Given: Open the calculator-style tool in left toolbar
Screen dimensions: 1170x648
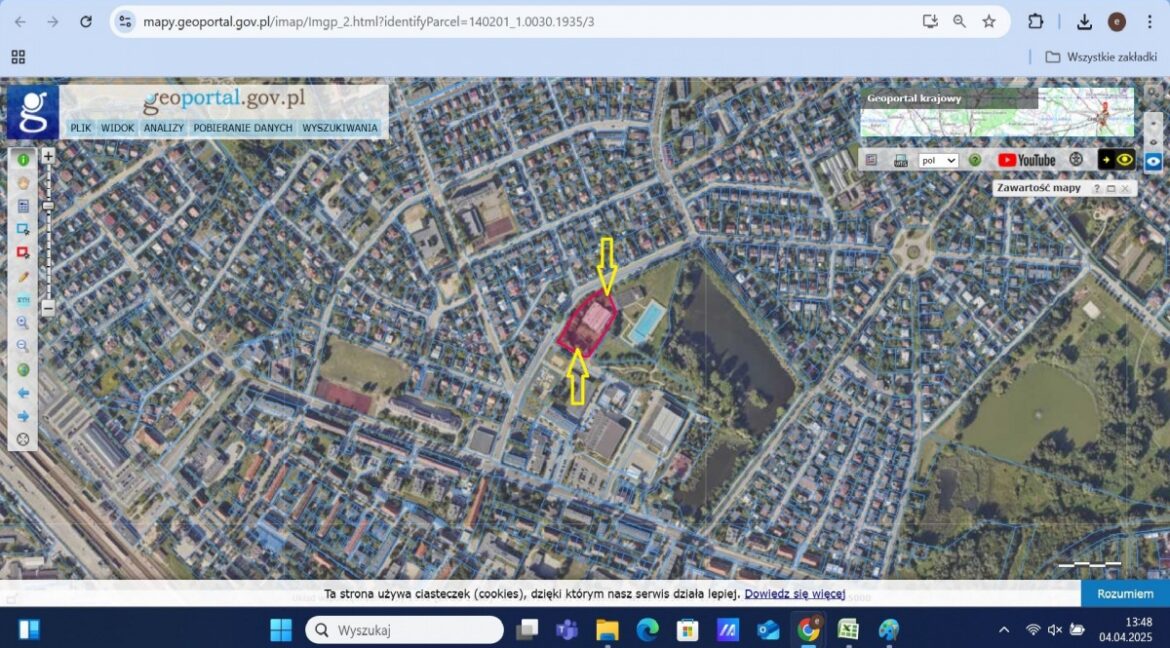Looking at the screenshot, I should pos(23,206).
